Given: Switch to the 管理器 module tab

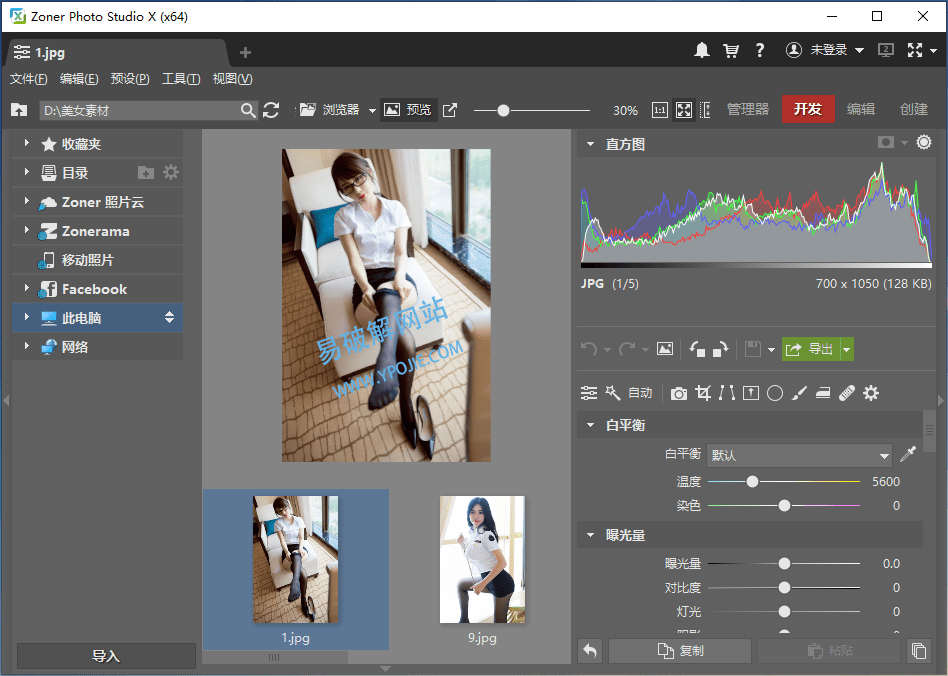Looking at the screenshot, I should point(747,110).
